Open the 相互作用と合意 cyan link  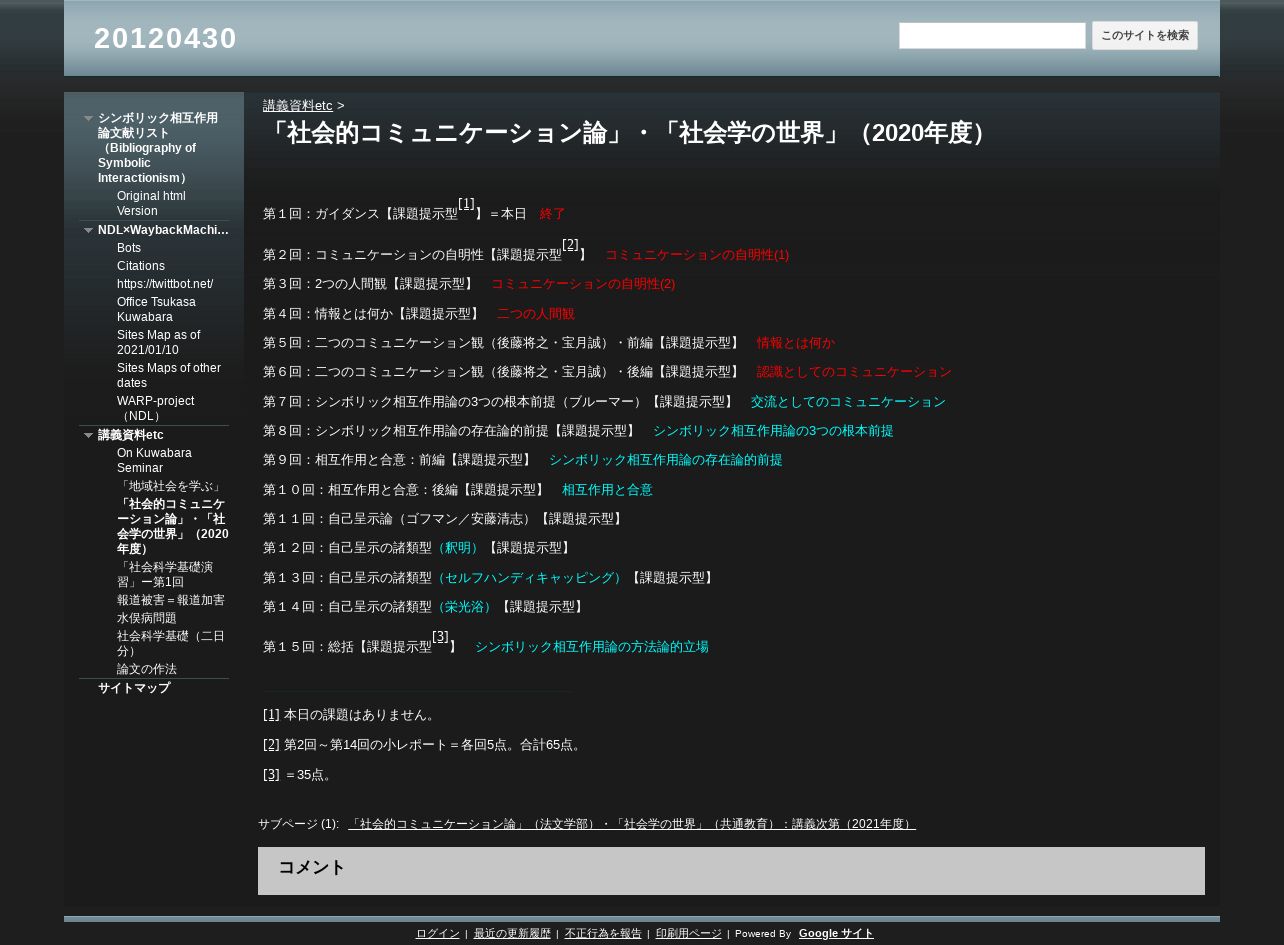607,490
